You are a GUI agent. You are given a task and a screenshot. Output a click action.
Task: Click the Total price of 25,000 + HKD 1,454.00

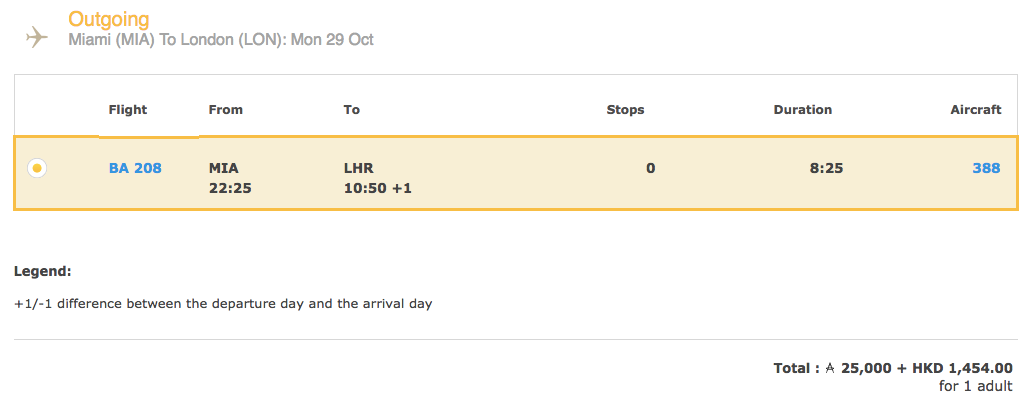(x=892, y=368)
